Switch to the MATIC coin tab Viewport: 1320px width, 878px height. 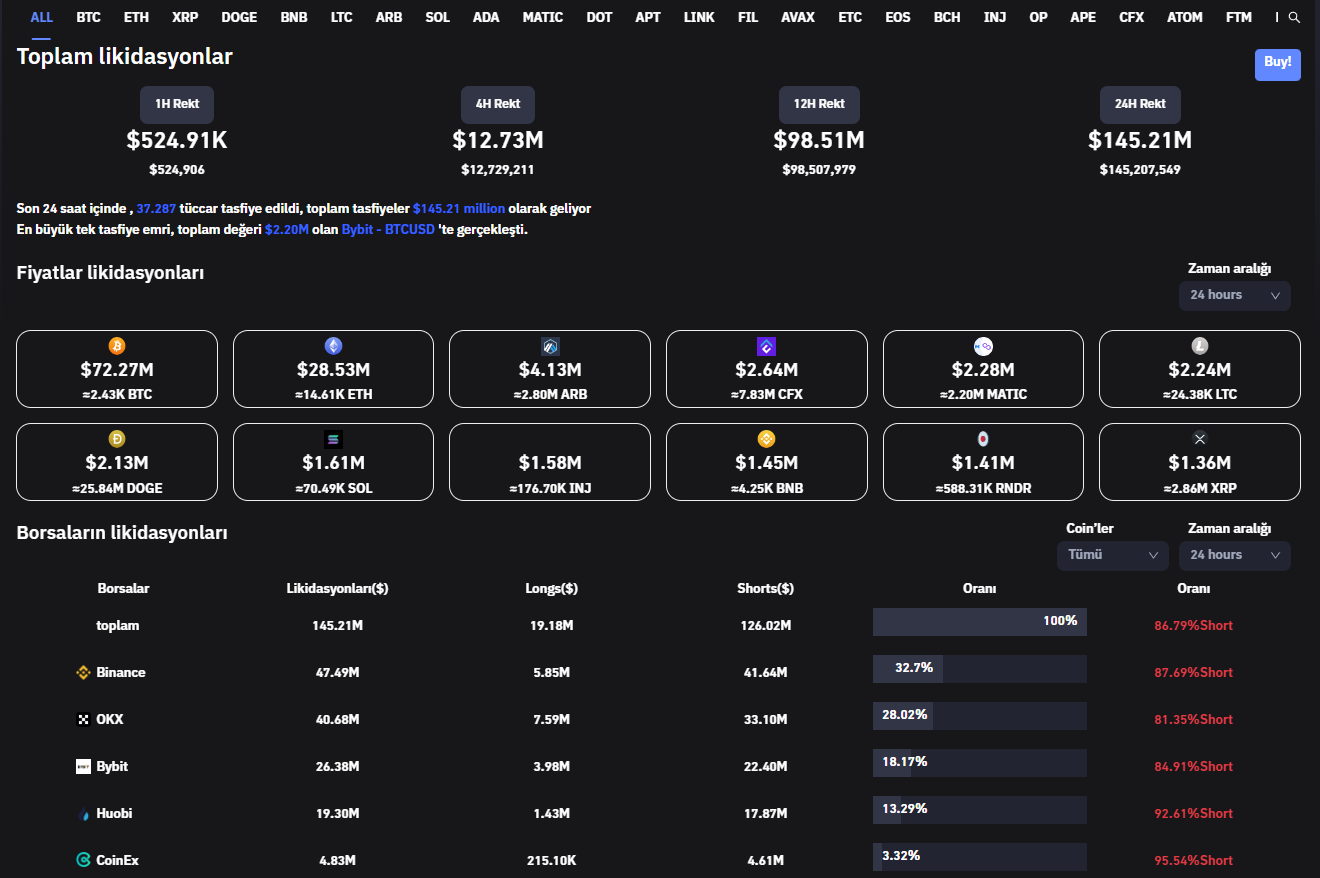click(x=542, y=18)
